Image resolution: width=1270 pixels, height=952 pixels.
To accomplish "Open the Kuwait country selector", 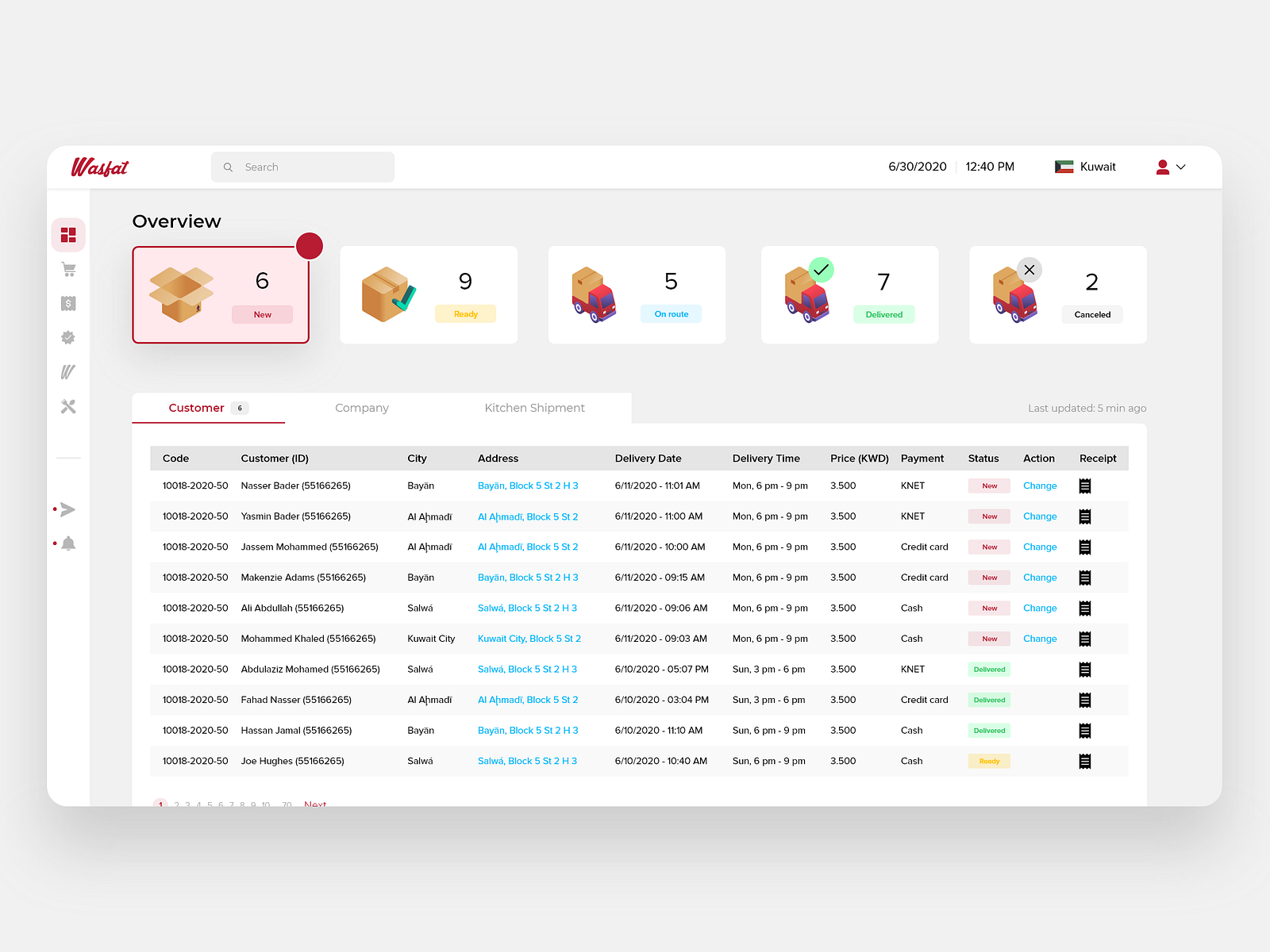I will pyautogui.click(x=1085, y=167).
